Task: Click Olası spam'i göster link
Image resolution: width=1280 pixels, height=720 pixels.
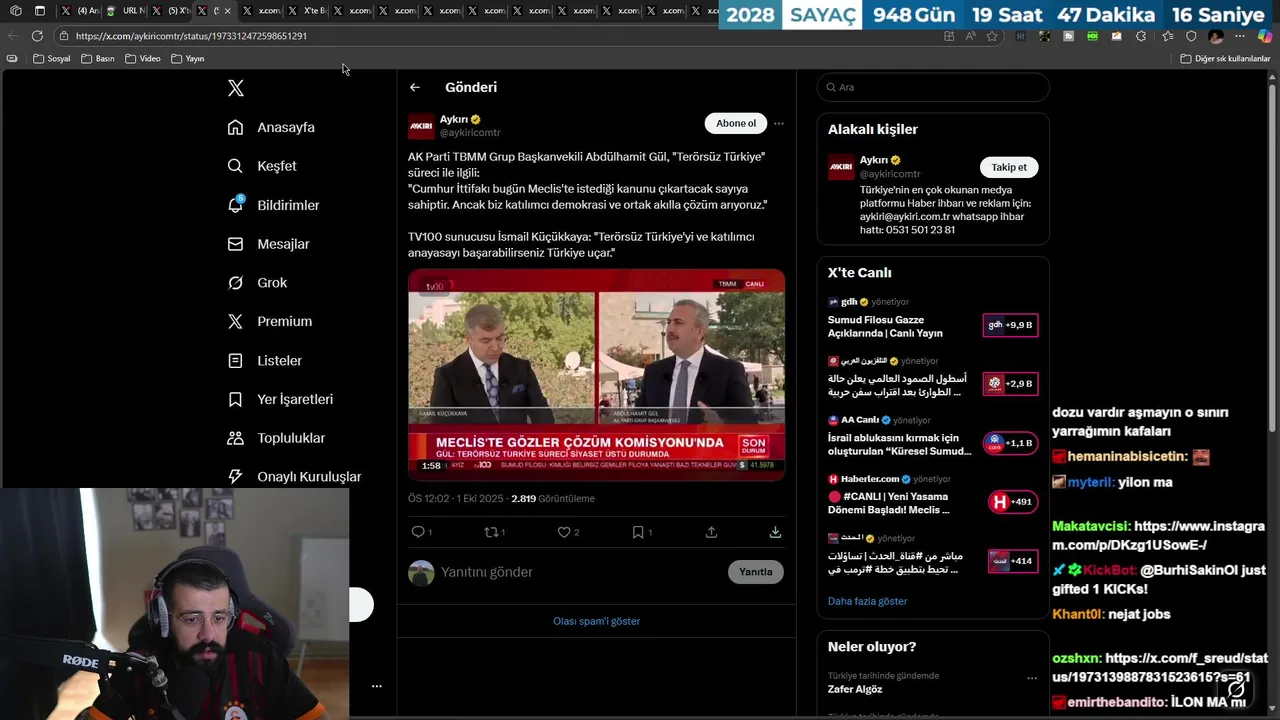Action: point(596,621)
